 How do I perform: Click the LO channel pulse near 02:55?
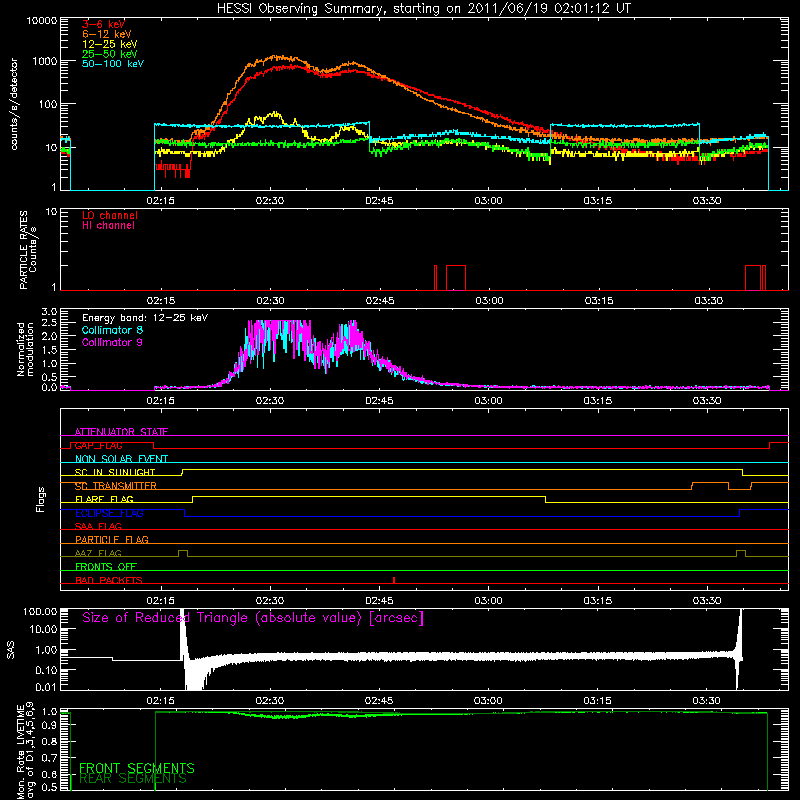[x=456, y=278]
